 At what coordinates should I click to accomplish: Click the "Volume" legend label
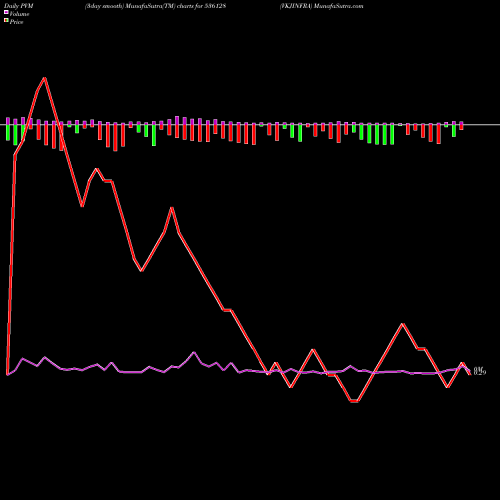[19, 14]
